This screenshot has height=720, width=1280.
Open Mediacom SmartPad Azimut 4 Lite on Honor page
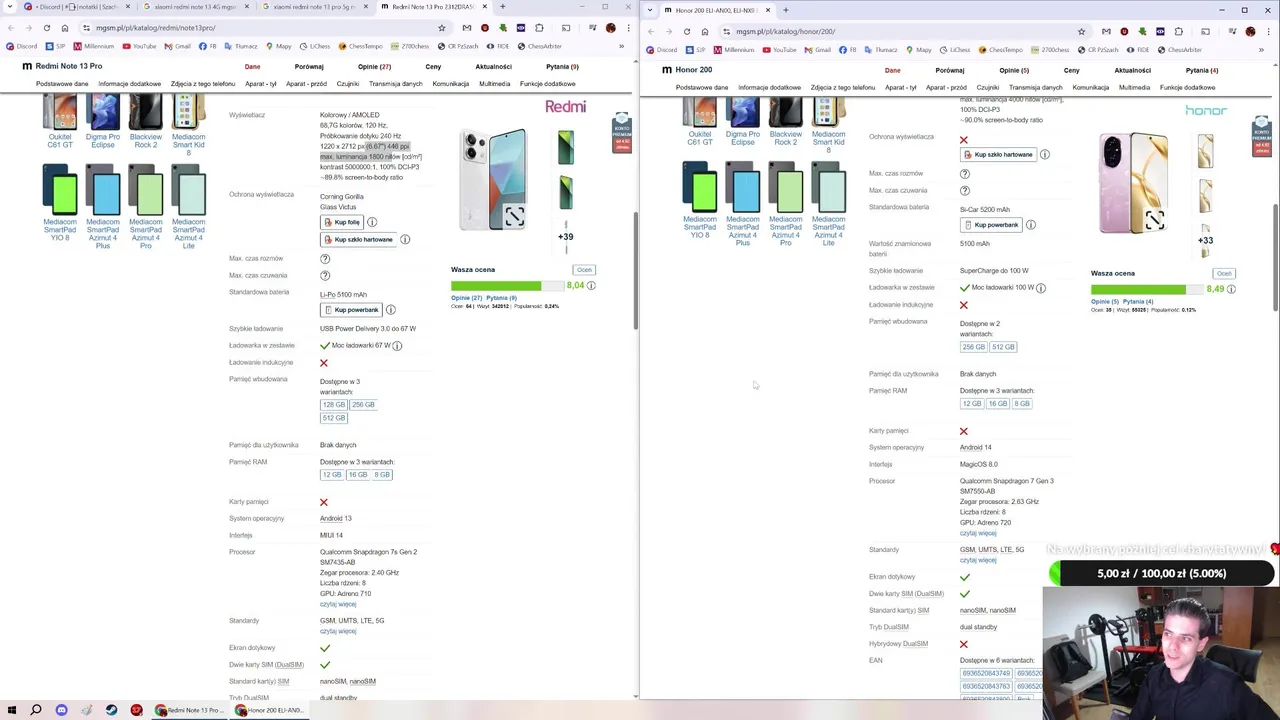coord(828,204)
